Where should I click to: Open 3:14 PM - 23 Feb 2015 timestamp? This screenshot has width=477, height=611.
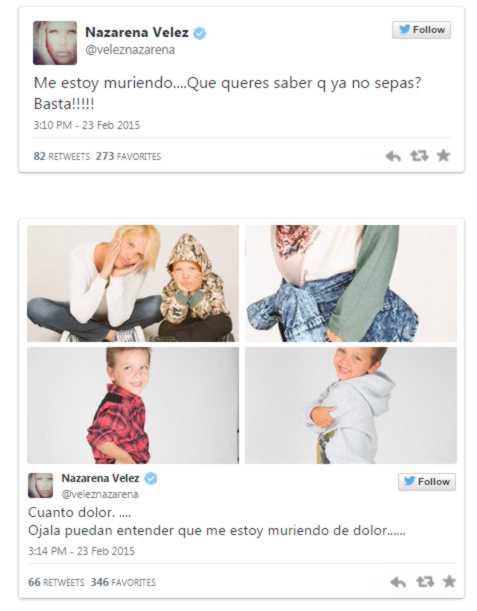(x=81, y=551)
